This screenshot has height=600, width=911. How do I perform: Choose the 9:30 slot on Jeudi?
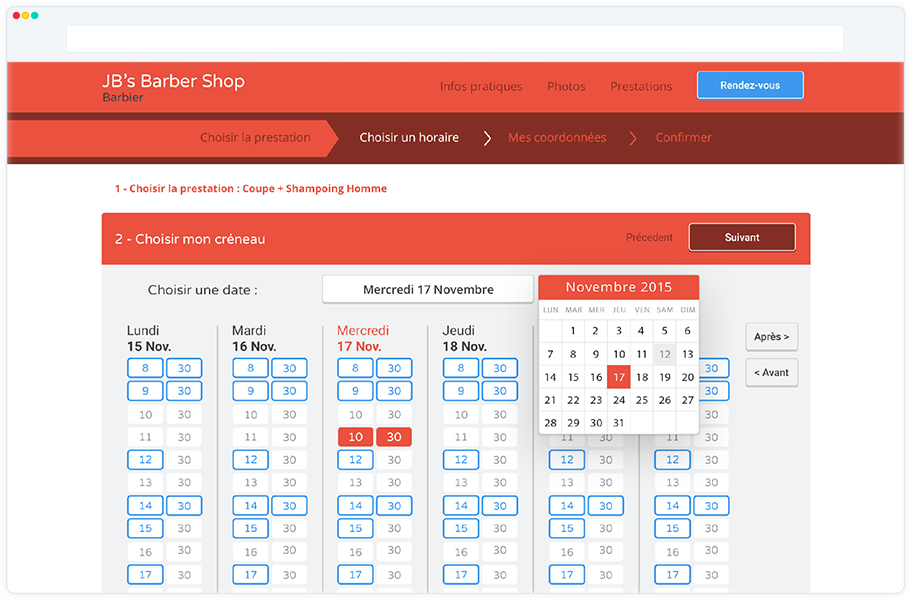click(500, 391)
